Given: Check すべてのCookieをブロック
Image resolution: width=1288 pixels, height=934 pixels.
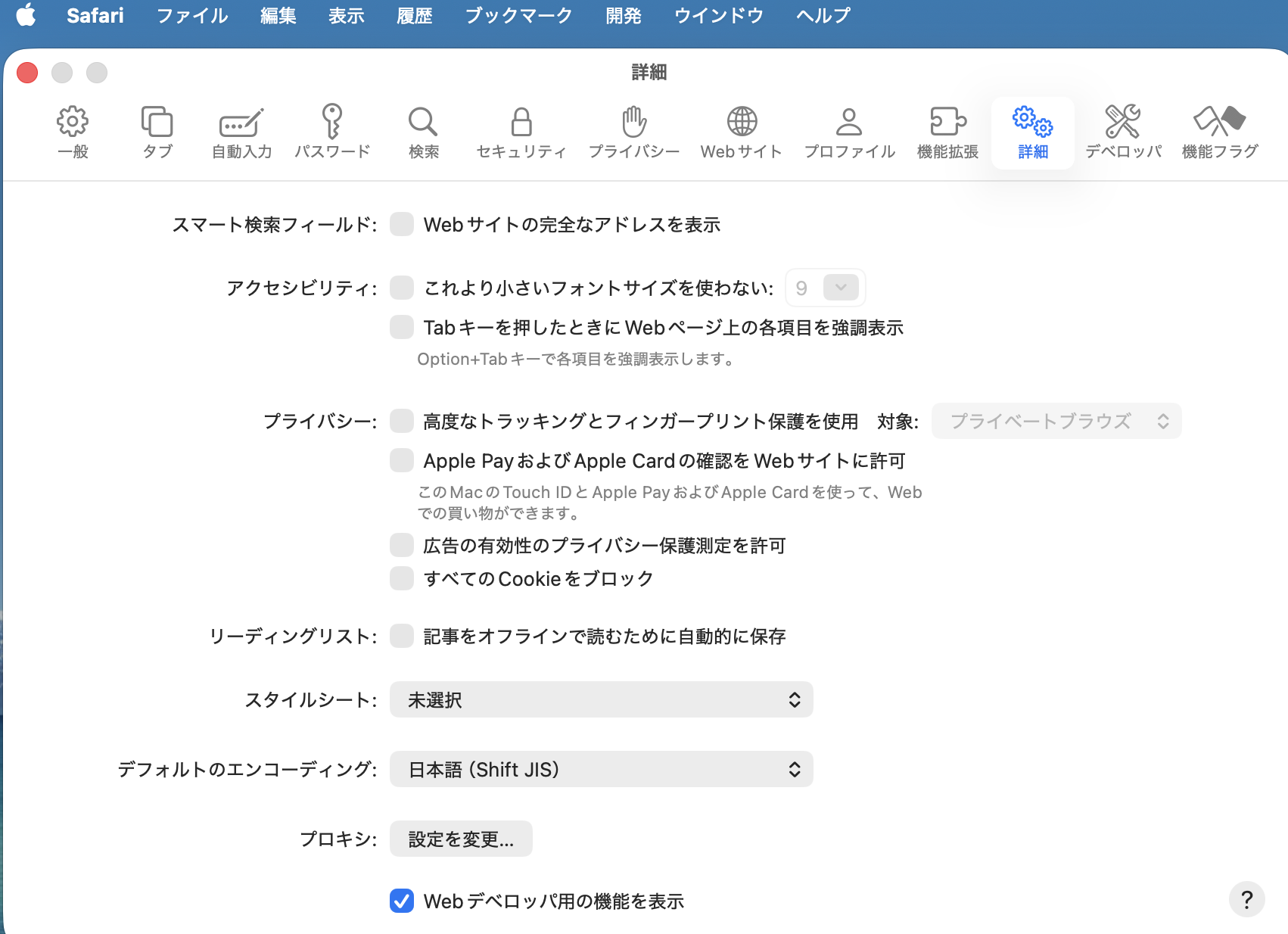Looking at the screenshot, I should tap(401, 578).
